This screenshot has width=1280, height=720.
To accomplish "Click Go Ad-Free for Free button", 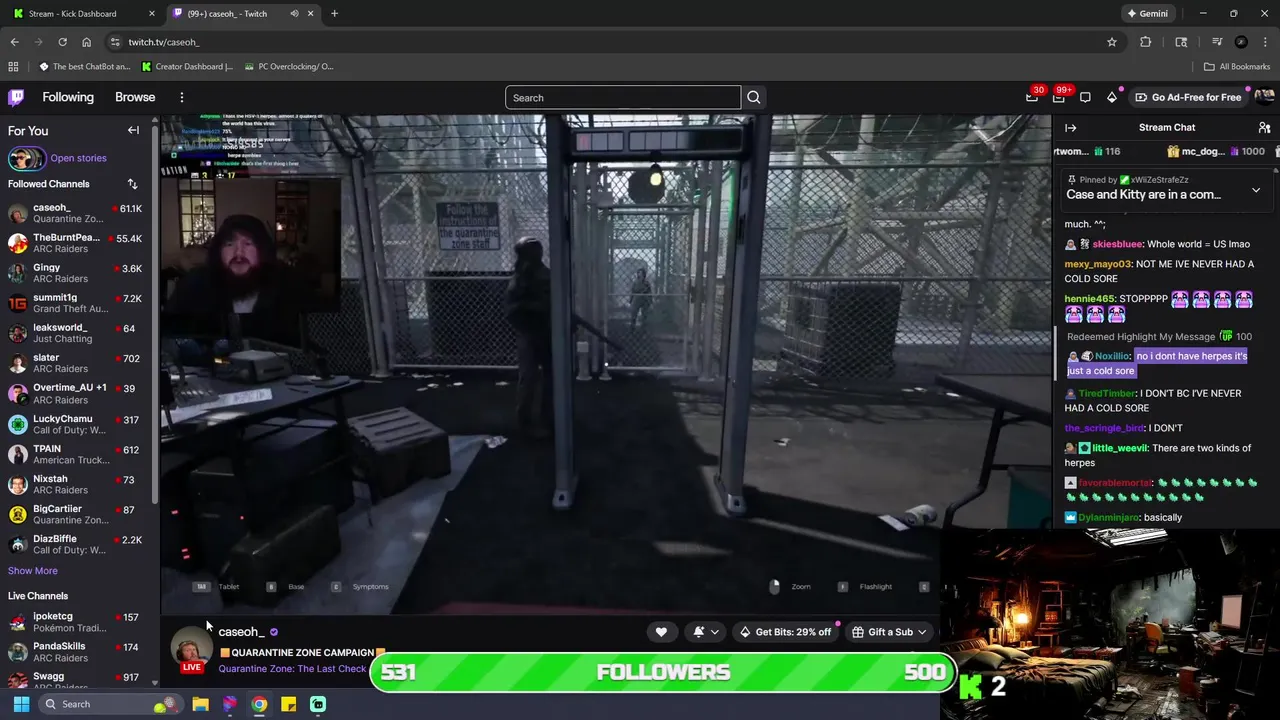I will point(1188,97).
